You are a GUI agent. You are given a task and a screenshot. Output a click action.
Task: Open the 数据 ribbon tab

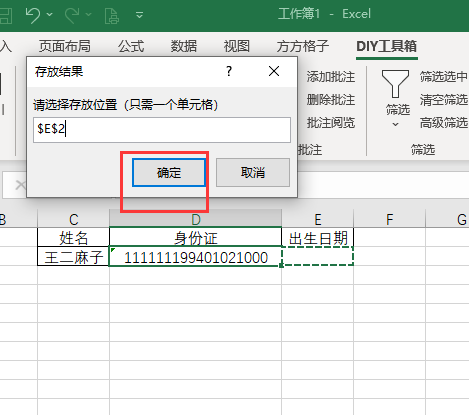point(184,46)
